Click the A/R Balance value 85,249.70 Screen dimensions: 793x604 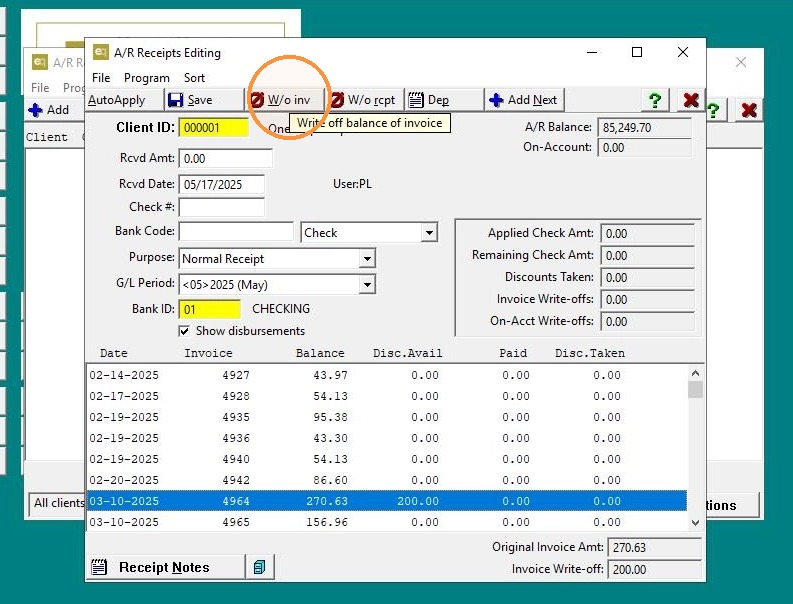point(644,127)
